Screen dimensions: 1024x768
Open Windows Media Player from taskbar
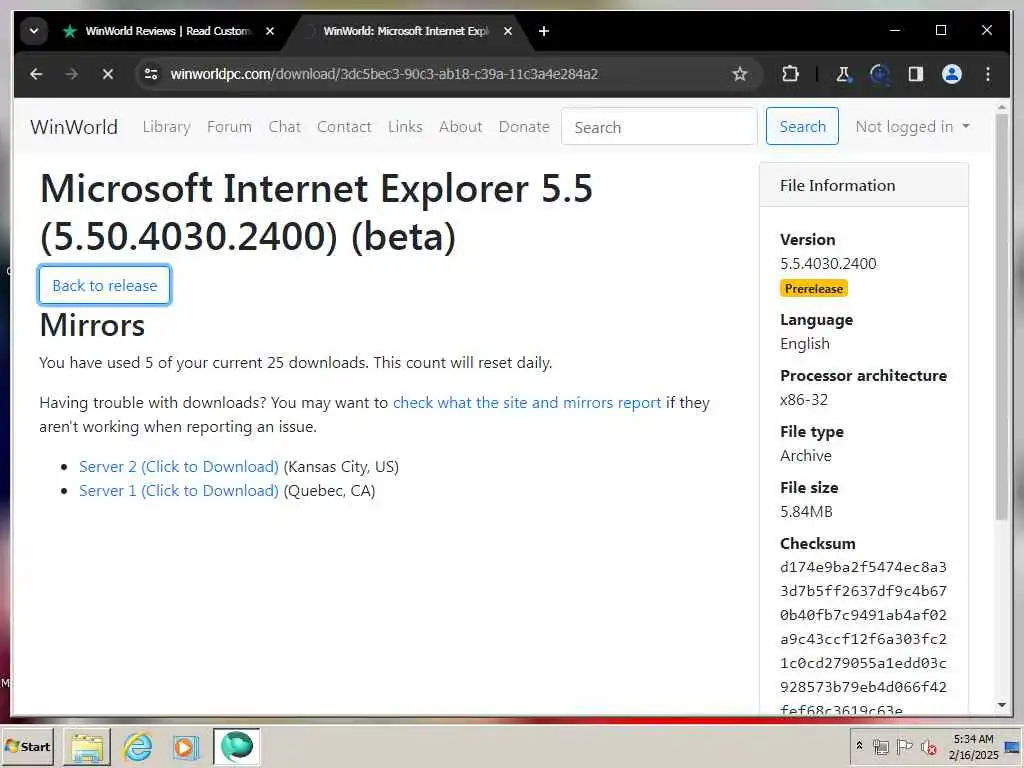[x=185, y=746]
